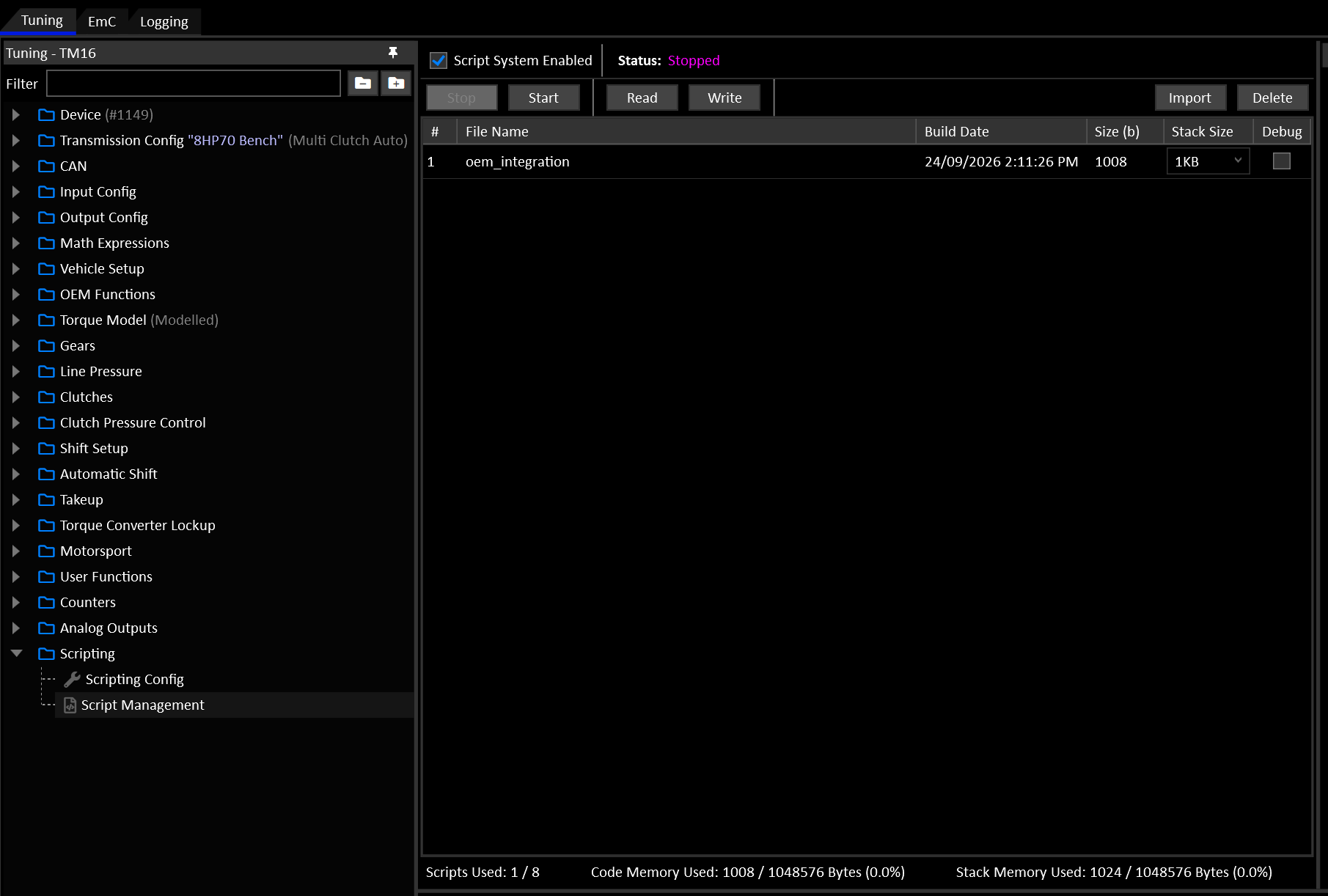Expand the CAN tree node arrow
1328x896 pixels.
pos(16,166)
